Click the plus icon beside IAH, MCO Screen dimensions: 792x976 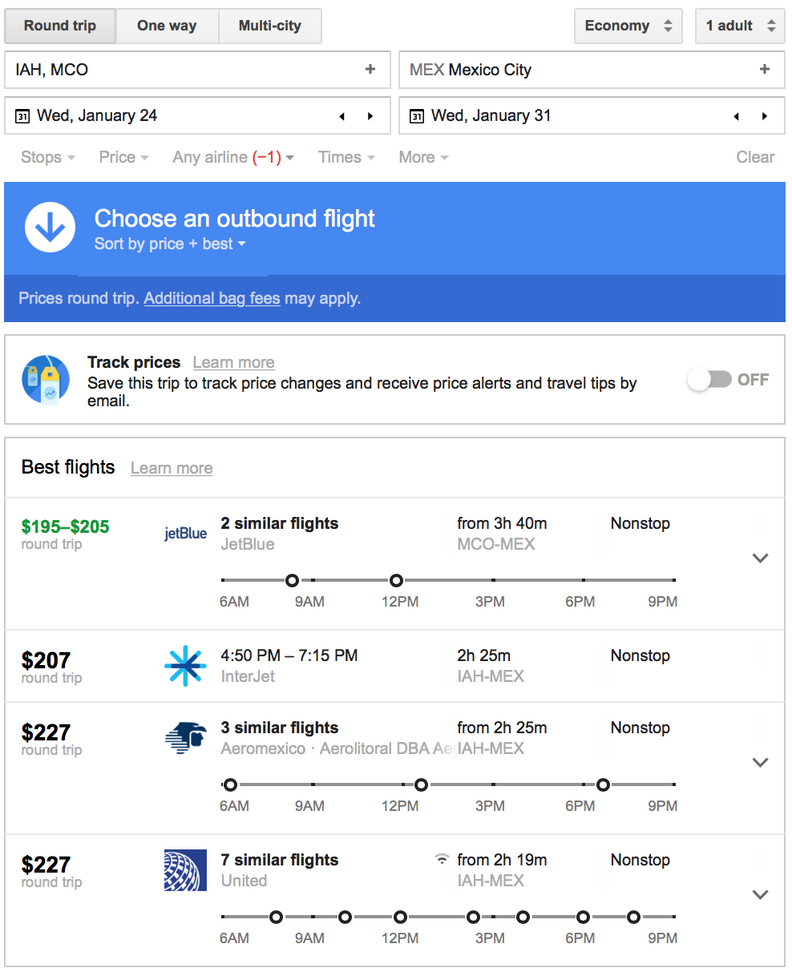click(x=370, y=69)
